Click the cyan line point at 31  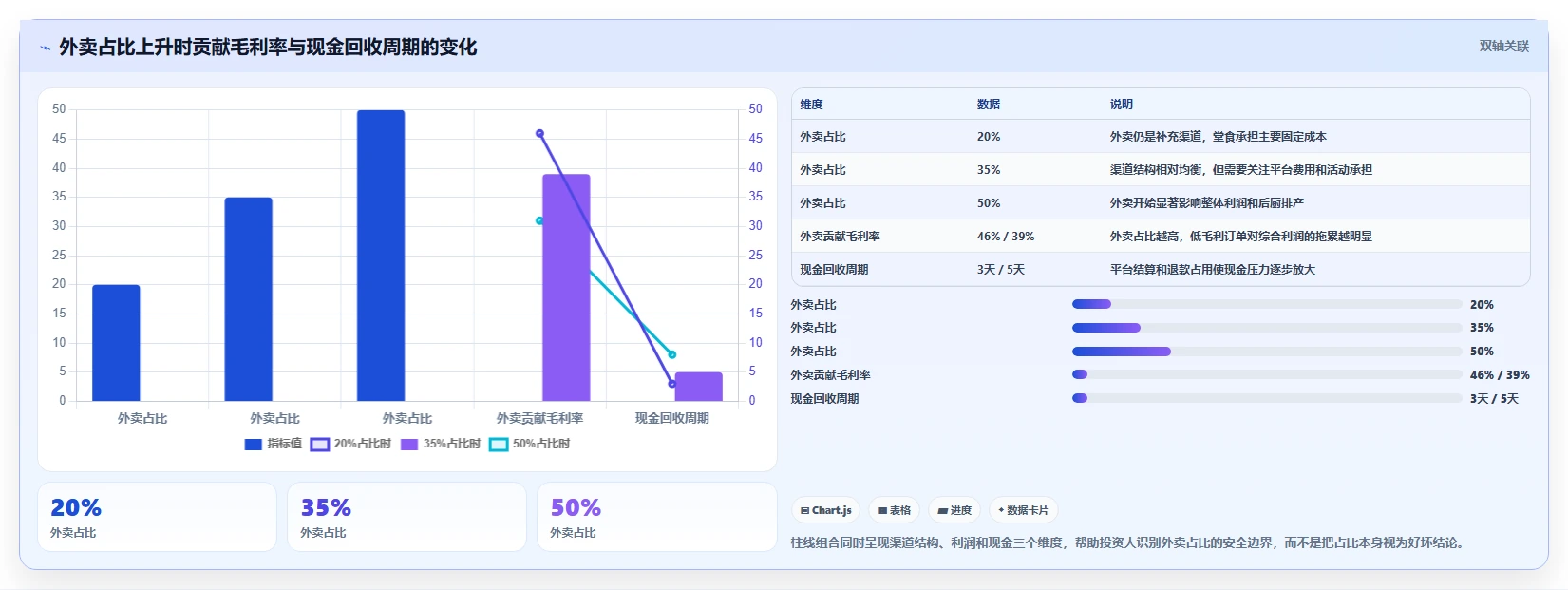pyautogui.click(x=539, y=220)
